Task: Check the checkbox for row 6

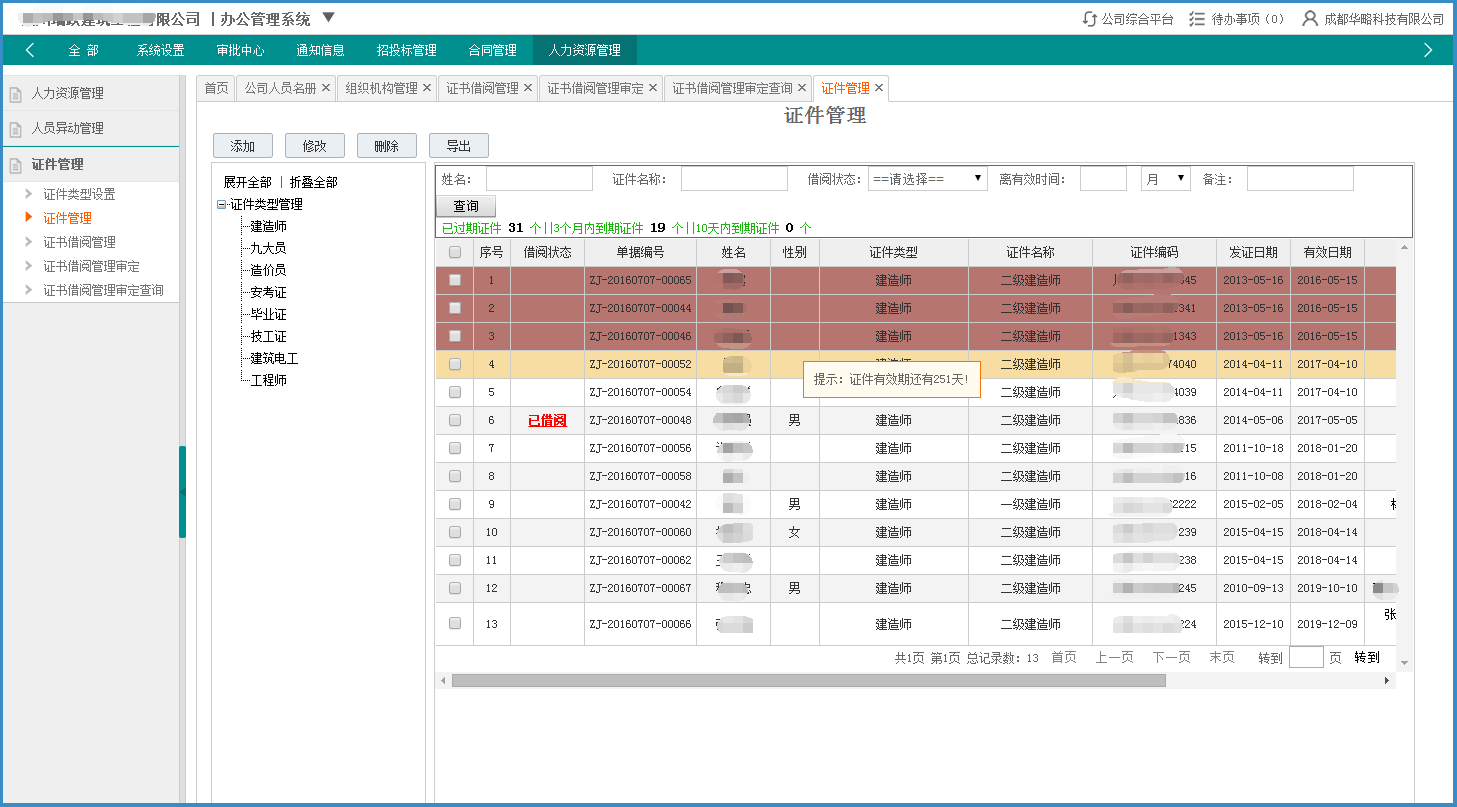Action: [455, 420]
